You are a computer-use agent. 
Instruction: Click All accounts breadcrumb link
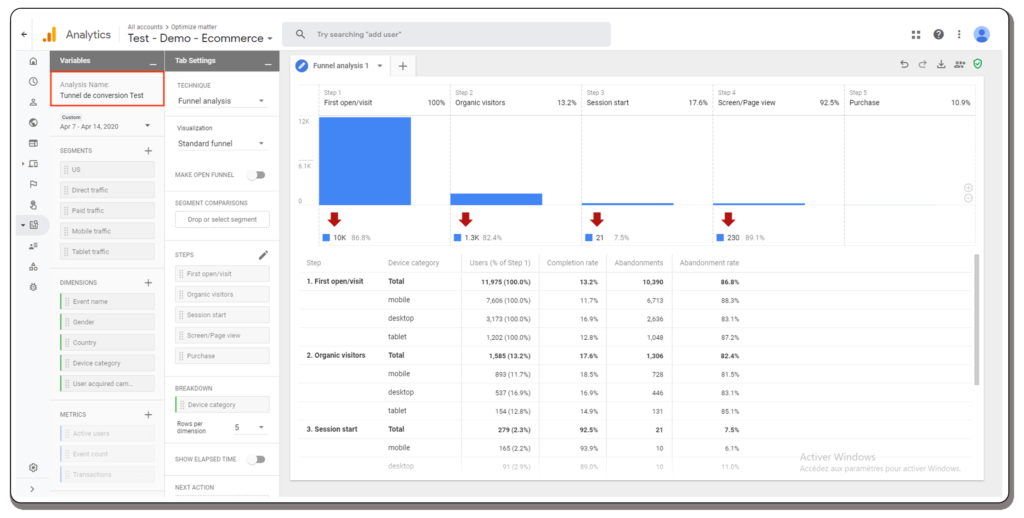(x=145, y=27)
